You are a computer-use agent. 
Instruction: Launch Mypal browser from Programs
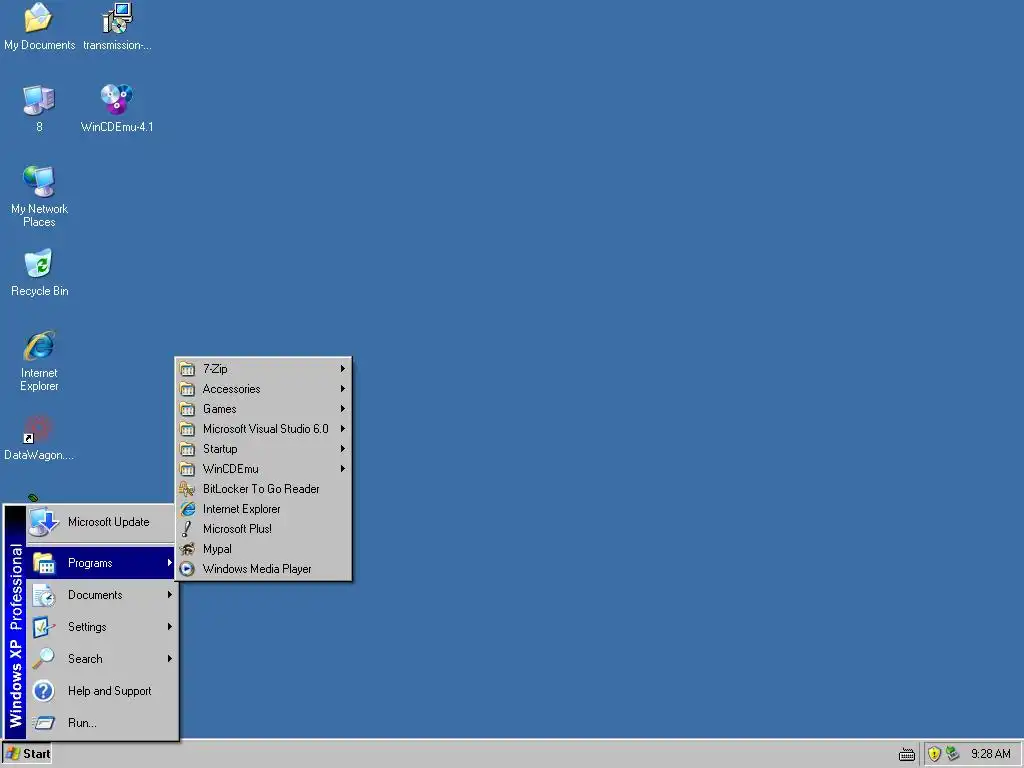click(263, 549)
